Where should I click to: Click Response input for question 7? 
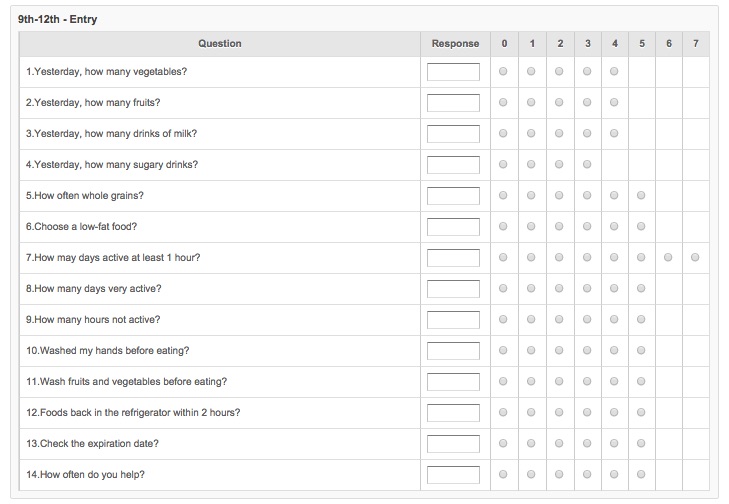[x=453, y=258]
